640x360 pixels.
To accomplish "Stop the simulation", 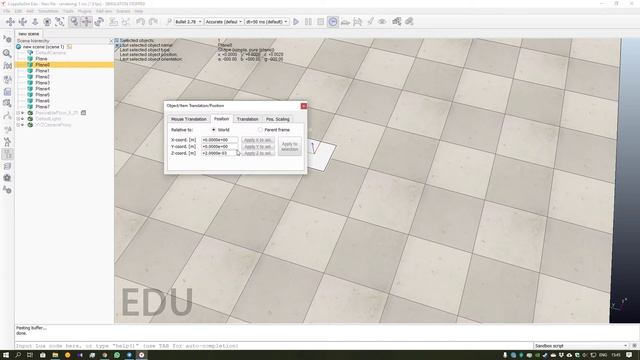I will tap(321, 22).
